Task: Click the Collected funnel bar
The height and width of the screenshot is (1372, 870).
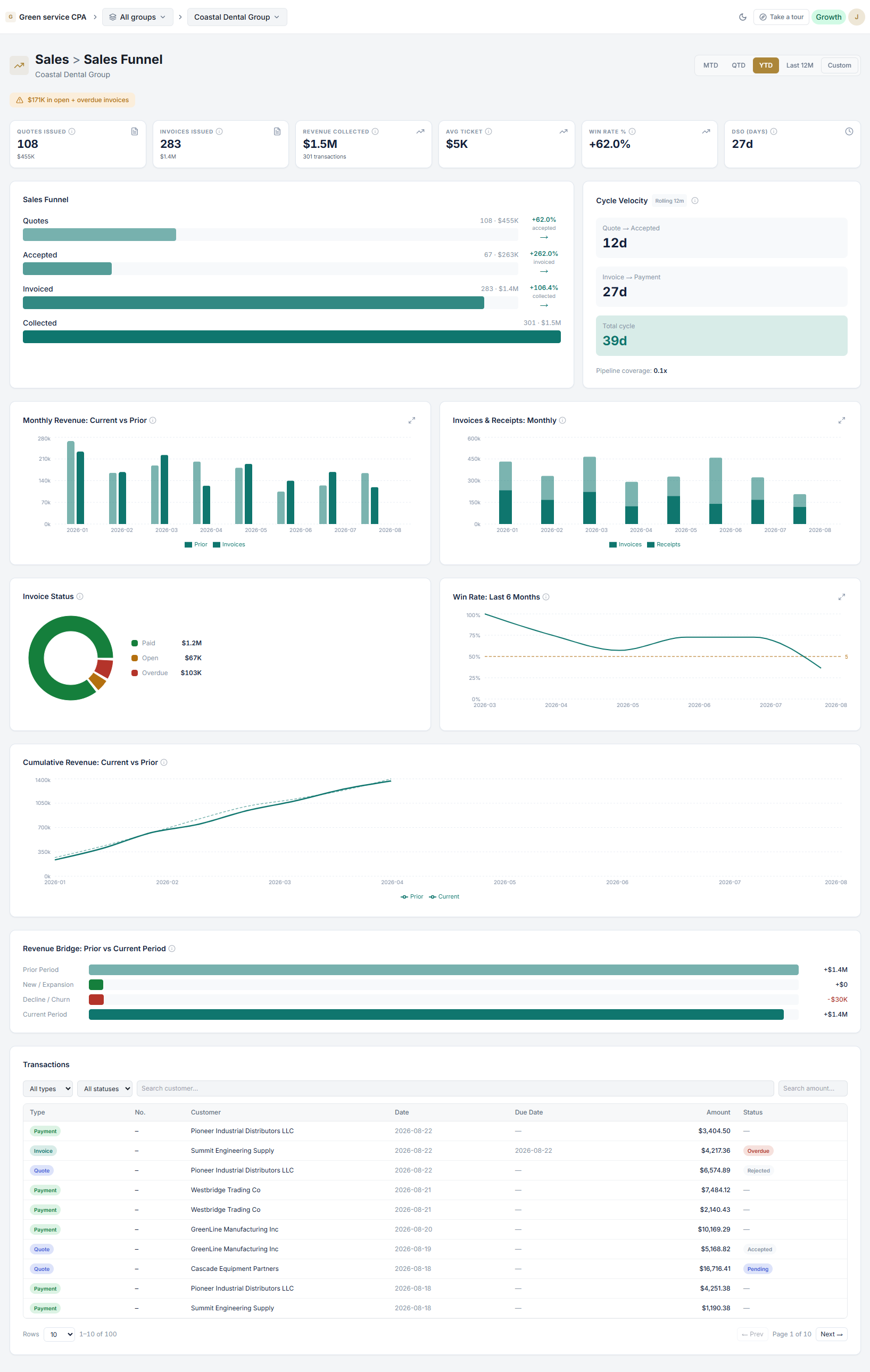Action: coord(292,337)
